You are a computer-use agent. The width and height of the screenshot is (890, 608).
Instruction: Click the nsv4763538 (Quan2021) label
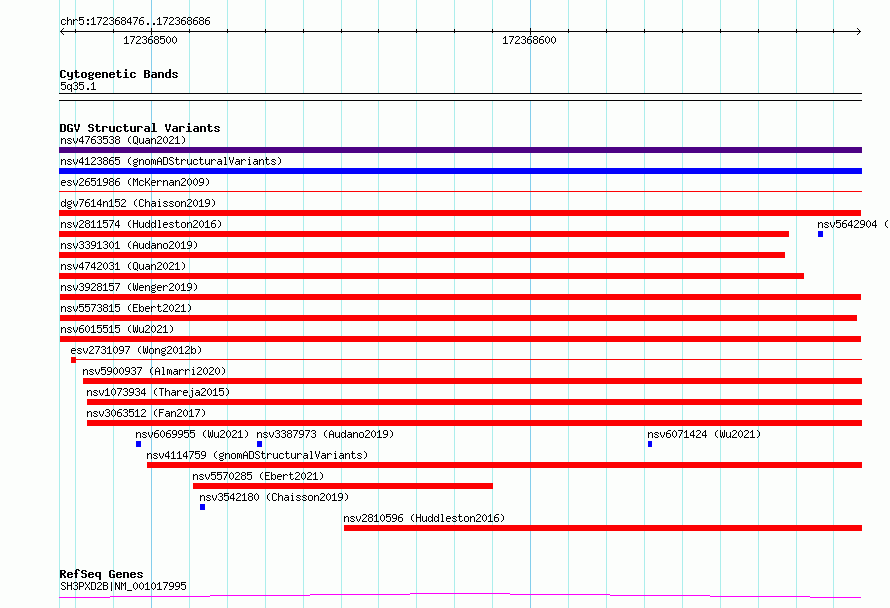(x=123, y=140)
